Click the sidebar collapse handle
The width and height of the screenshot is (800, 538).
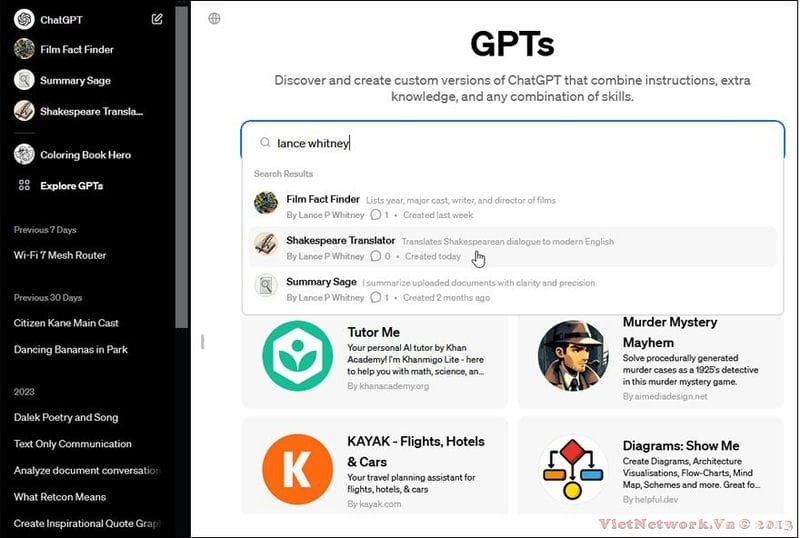[x=202, y=341]
